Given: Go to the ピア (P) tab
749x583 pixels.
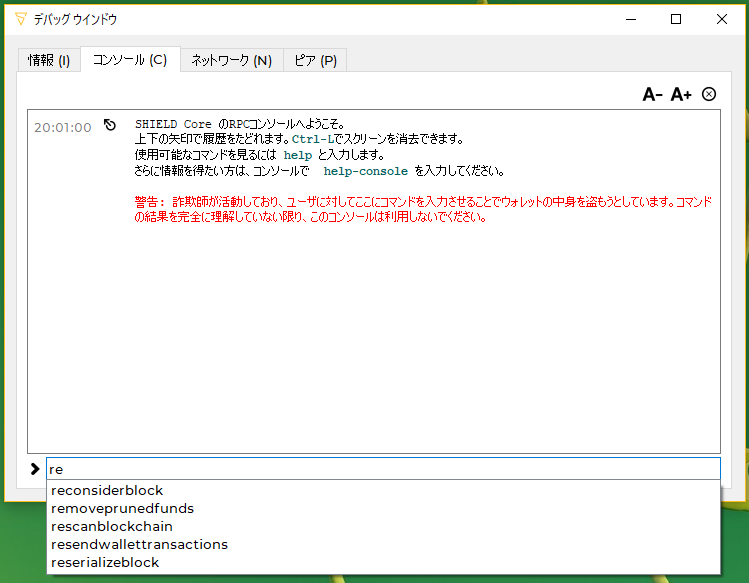Looking at the screenshot, I should click(x=315, y=60).
